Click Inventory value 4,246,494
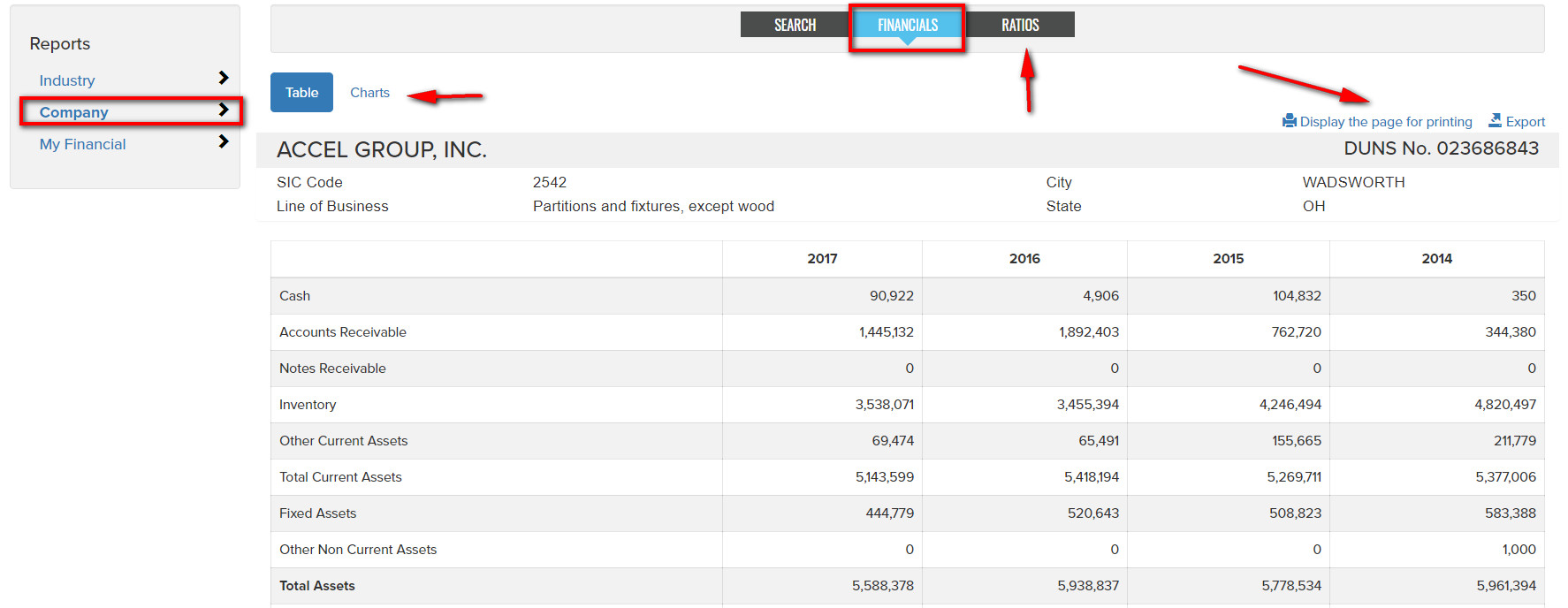The image size is (1568, 608). point(1290,405)
